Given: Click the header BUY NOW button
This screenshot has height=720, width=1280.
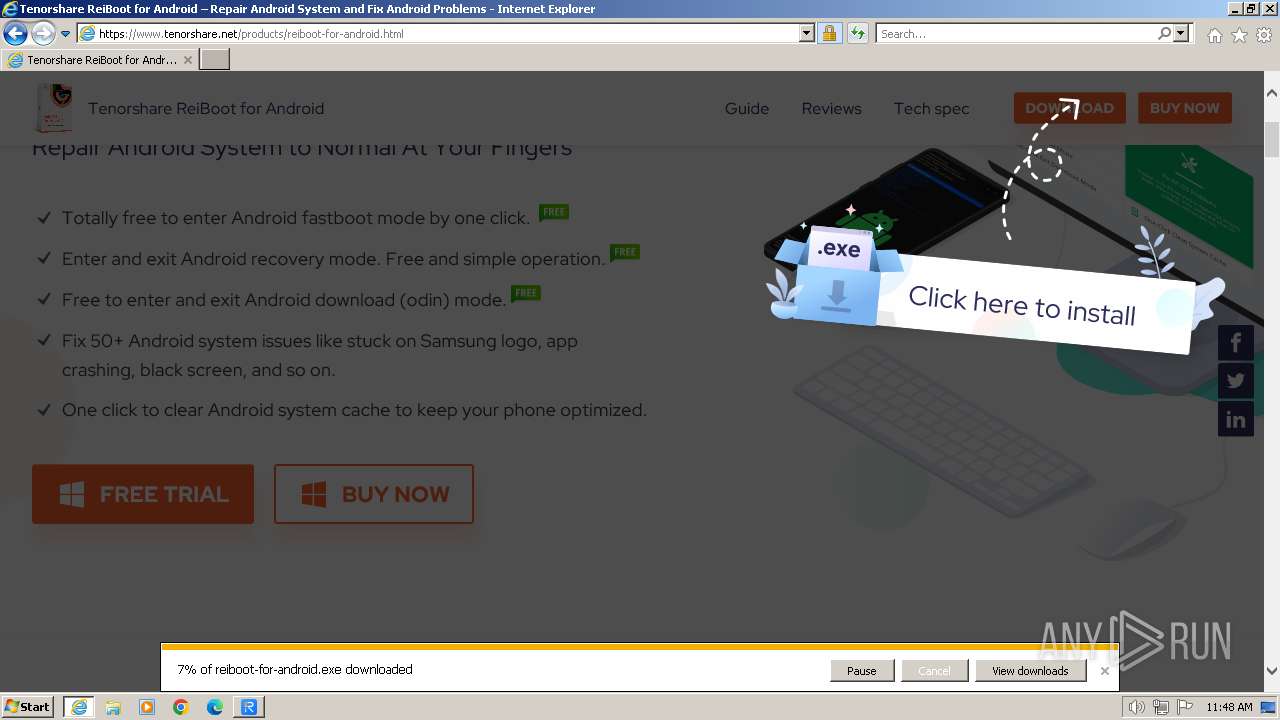Looking at the screenshot, I should pyautogui.click(x=1184, y=108).
